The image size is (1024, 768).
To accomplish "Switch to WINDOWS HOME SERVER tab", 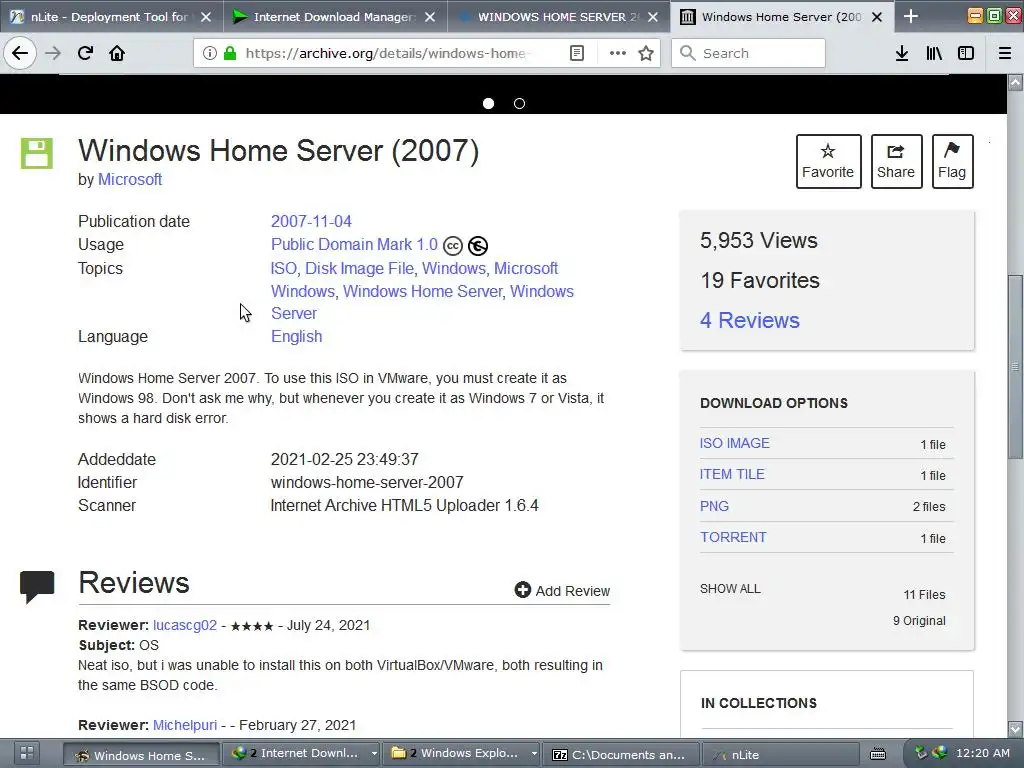I will [558, 16].
